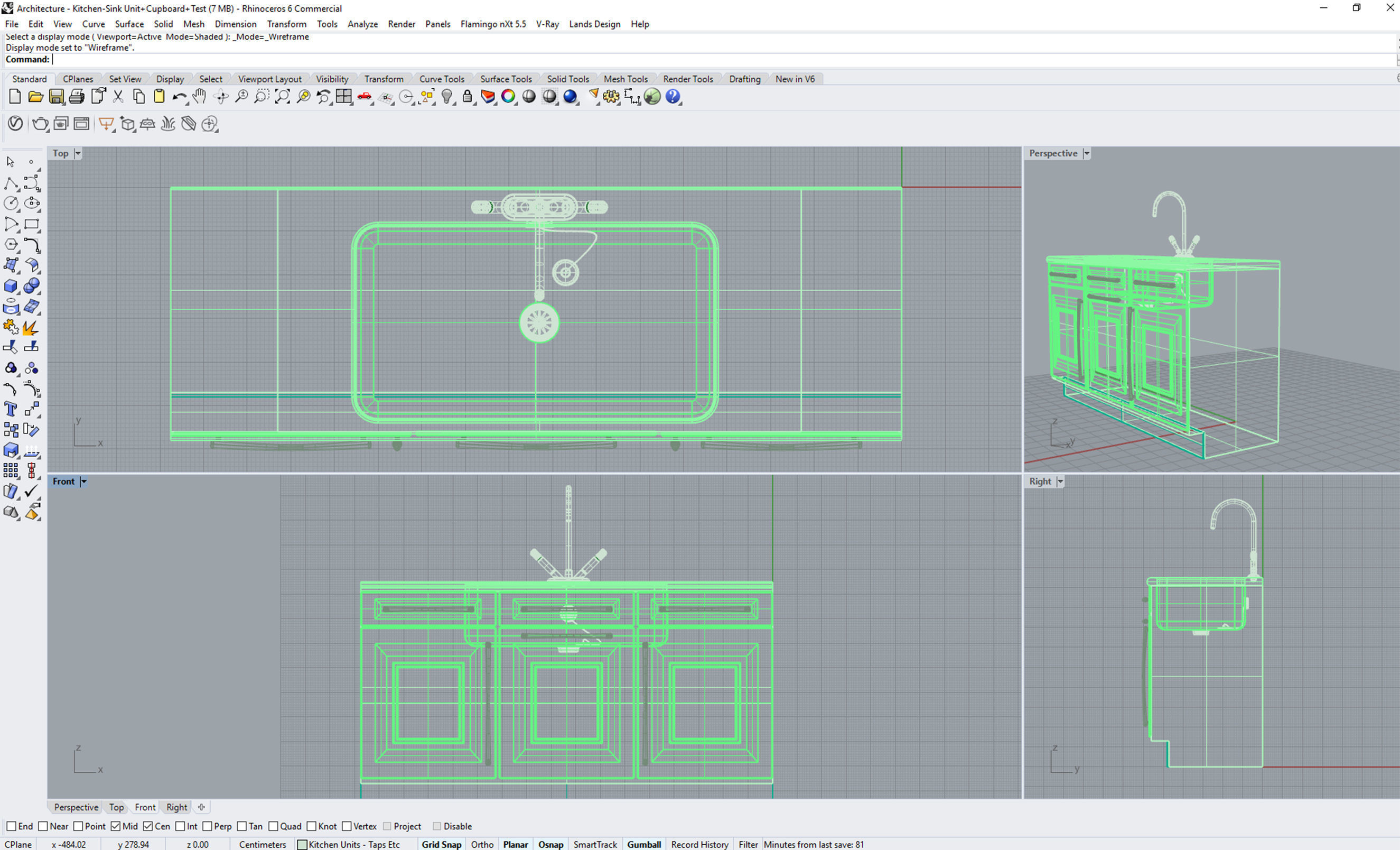Screen dimensions: 1400x850
Task: Click the Lock objects padlock icon
Action: click(x=467, y=97)
